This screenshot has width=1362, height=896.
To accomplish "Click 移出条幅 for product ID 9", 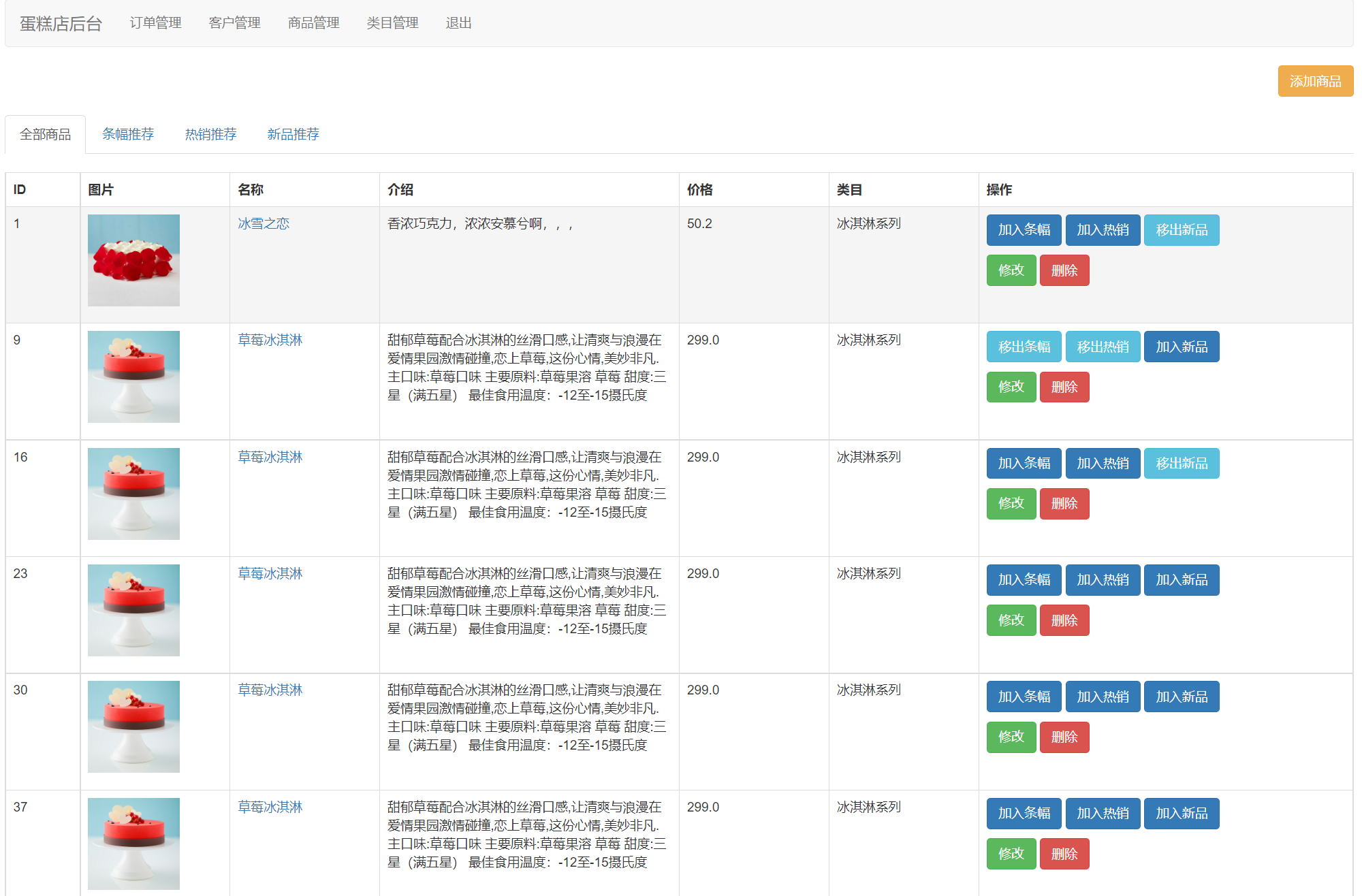I will 1024,347.
